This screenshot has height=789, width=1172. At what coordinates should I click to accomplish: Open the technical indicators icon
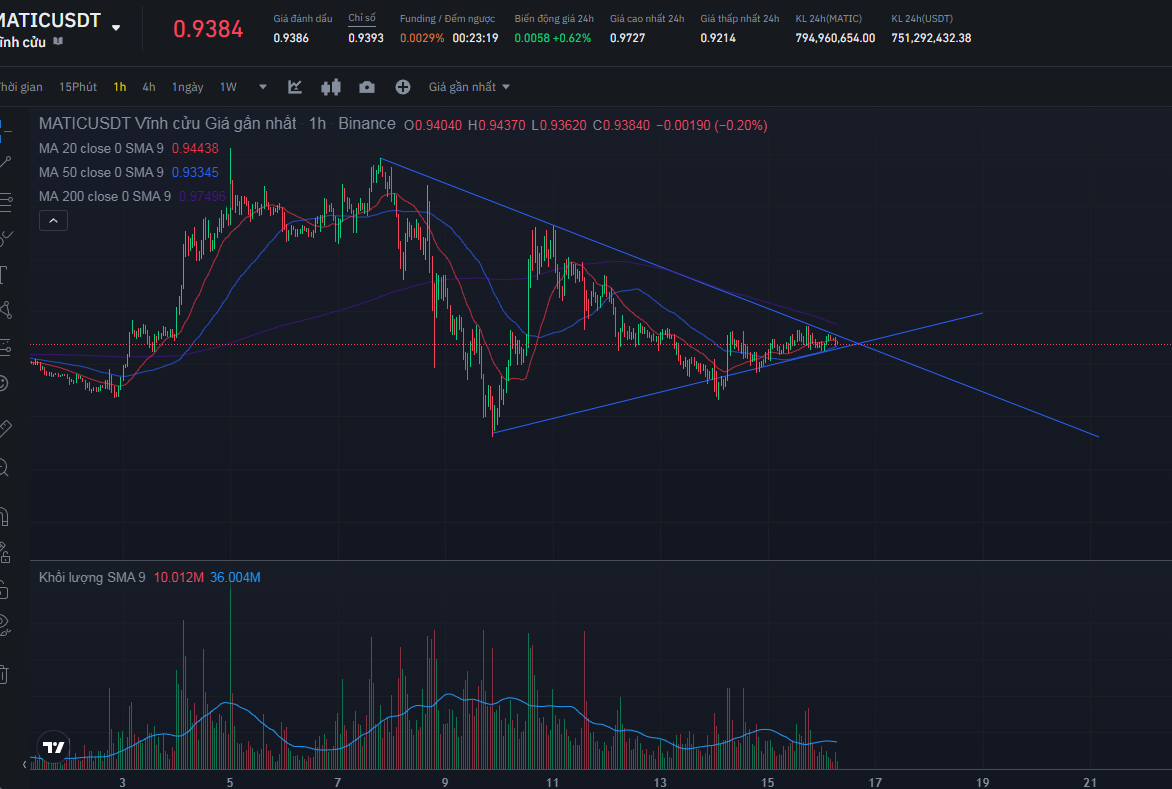click(x=294, y=87)
